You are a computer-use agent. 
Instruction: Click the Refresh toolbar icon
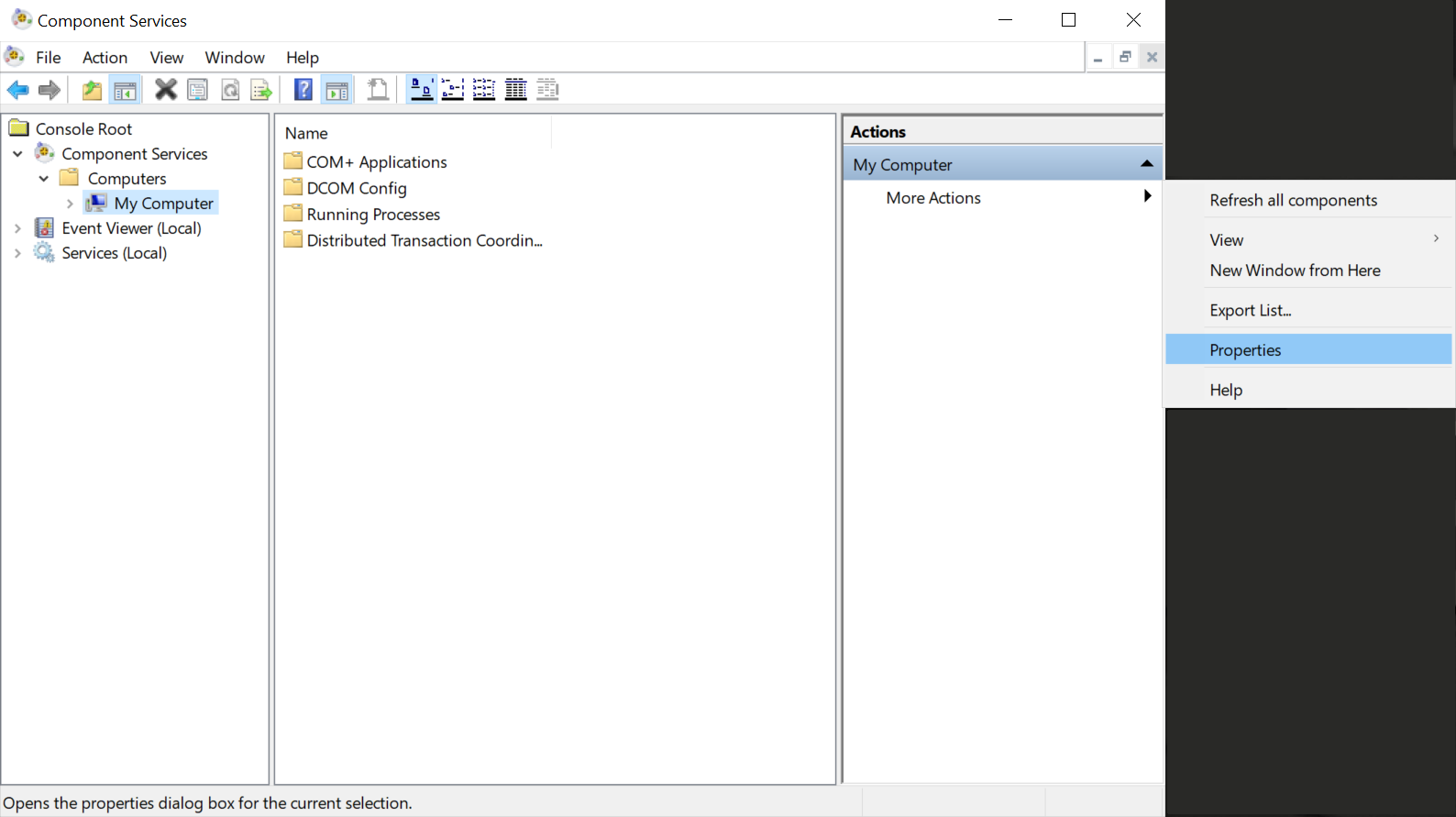[230, 90]
